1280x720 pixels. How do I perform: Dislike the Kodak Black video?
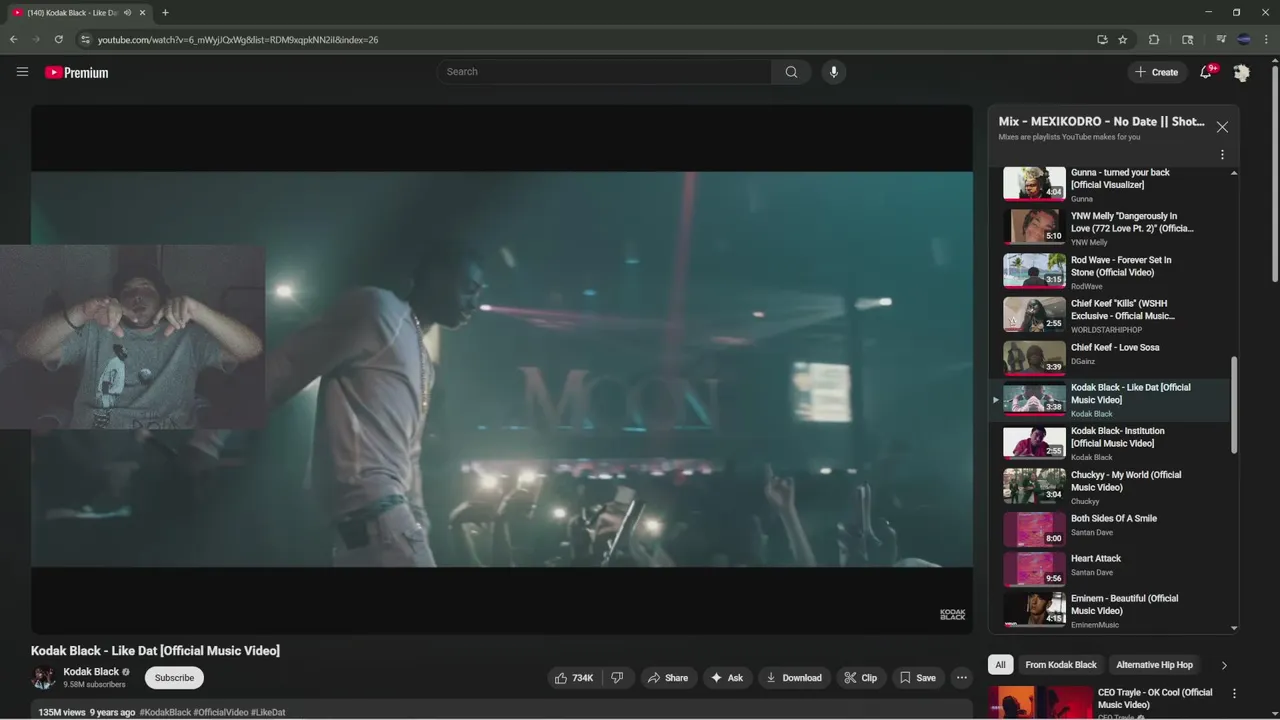617,678
